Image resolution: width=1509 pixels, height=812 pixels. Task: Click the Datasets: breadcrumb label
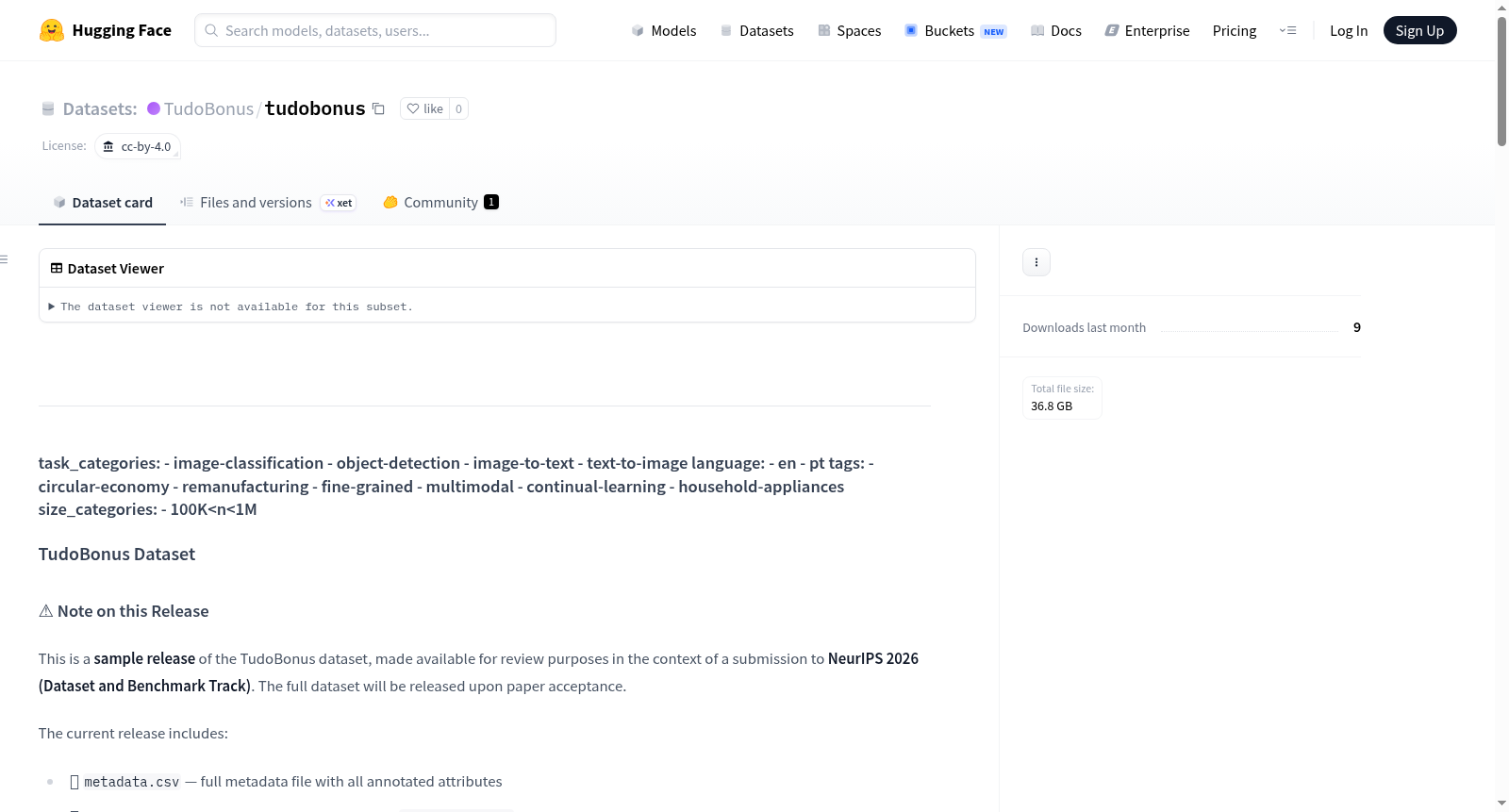click(100, 108)
